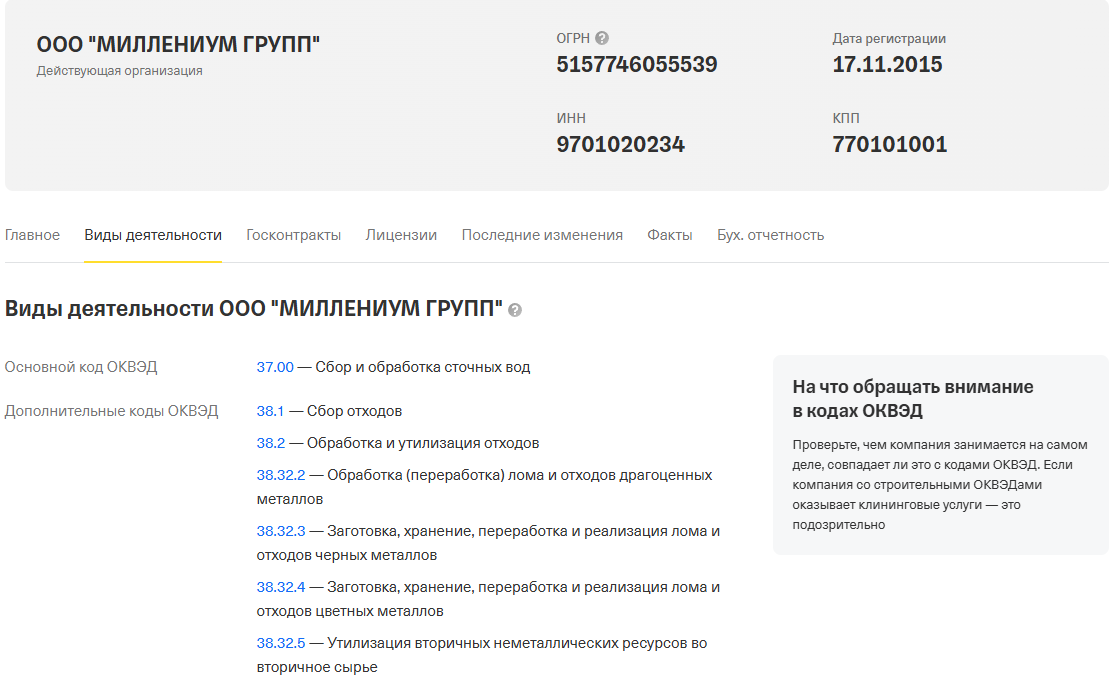Click the 38.2 code link
The width and height of the screenshot is (1114, 679).
point(270,443)
